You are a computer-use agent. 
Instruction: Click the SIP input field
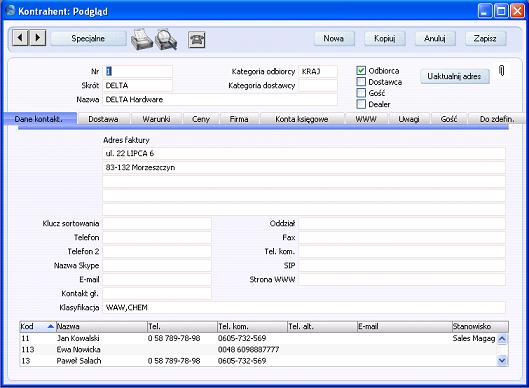click(x=402, y=266)
